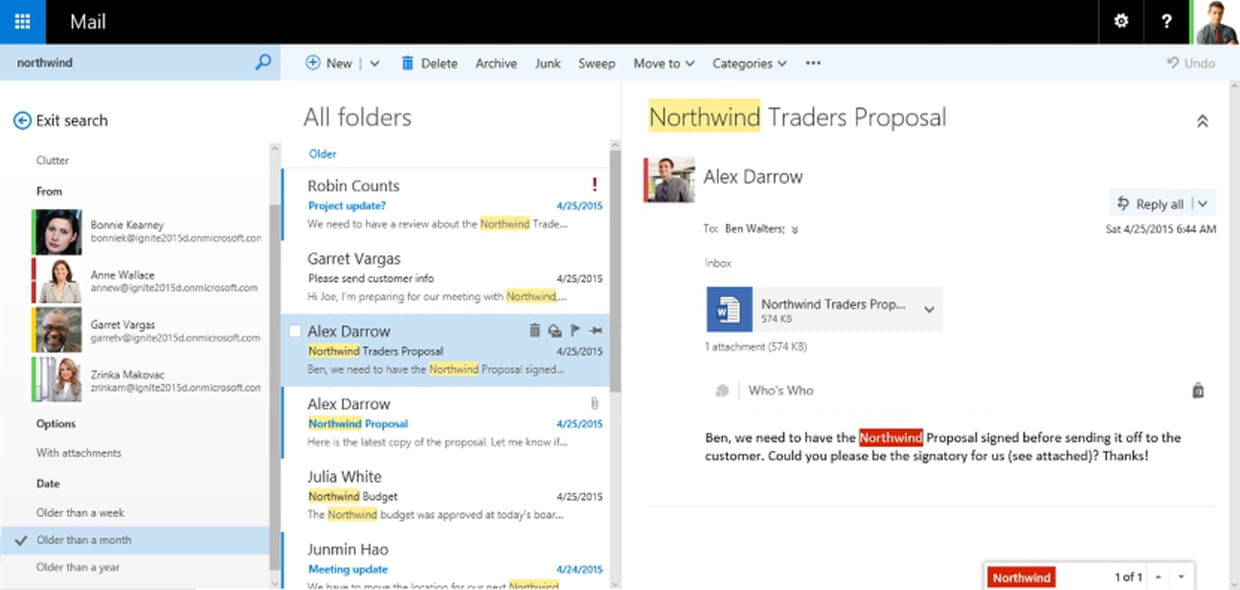Mark selected message read/unread via envelope icon

pyautogui.click(x=555, y=331)
